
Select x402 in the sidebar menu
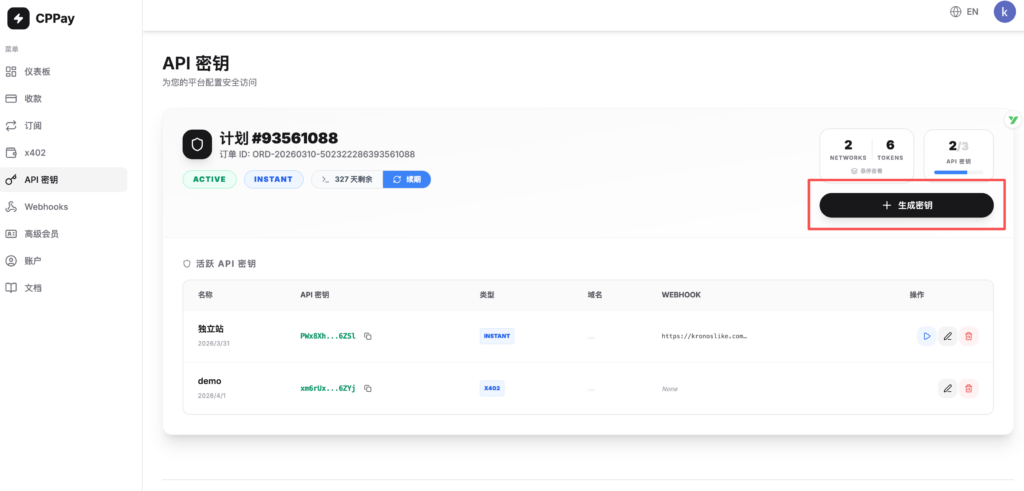[x=34, y=153]
